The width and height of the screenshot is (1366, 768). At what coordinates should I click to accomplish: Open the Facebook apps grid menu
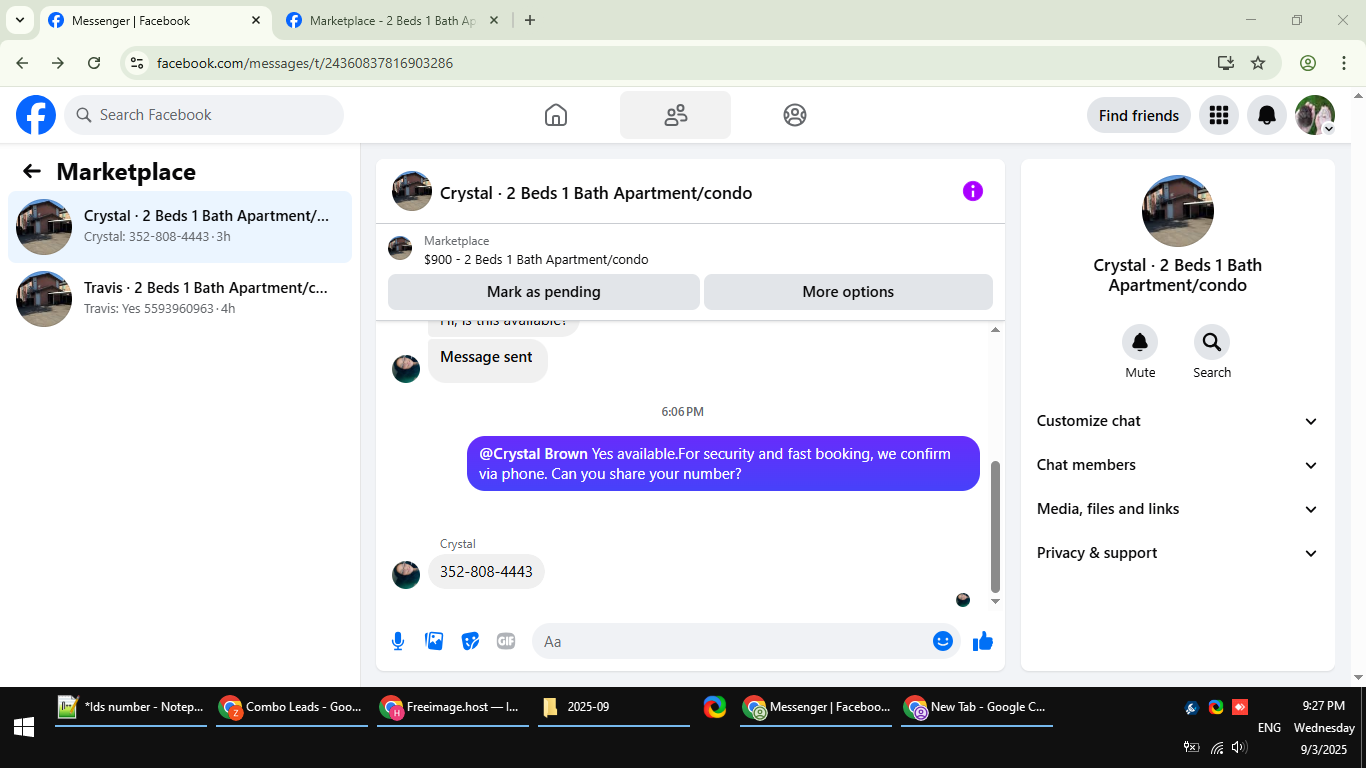pos(1218,115)
